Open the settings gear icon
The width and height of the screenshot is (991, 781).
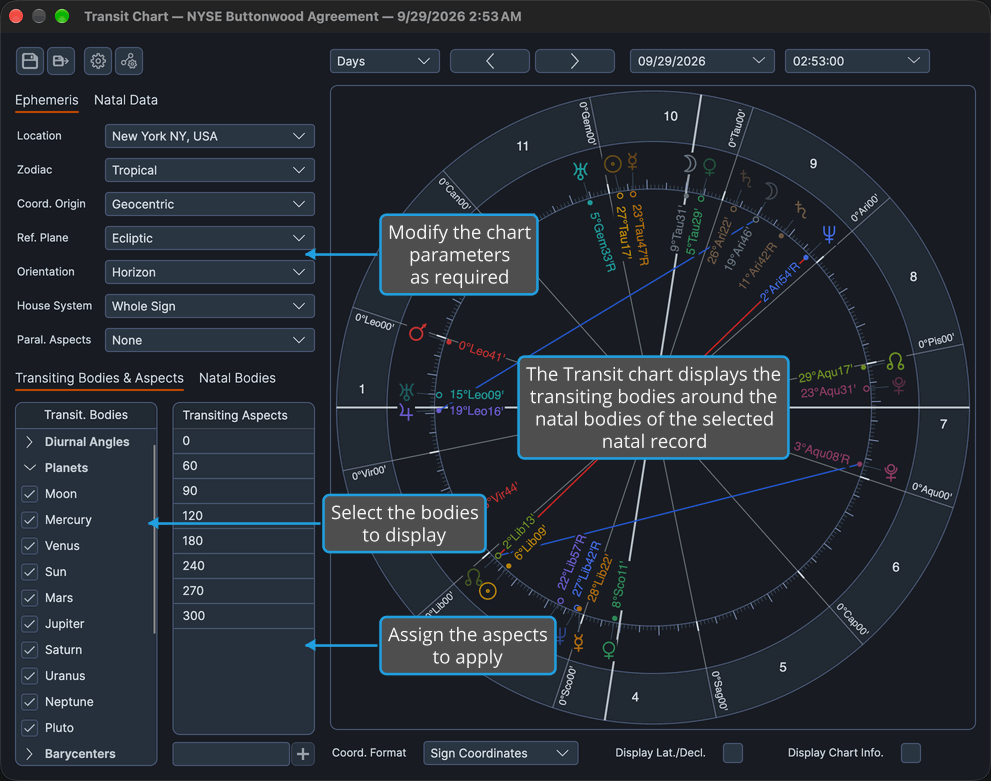(98, 61)
